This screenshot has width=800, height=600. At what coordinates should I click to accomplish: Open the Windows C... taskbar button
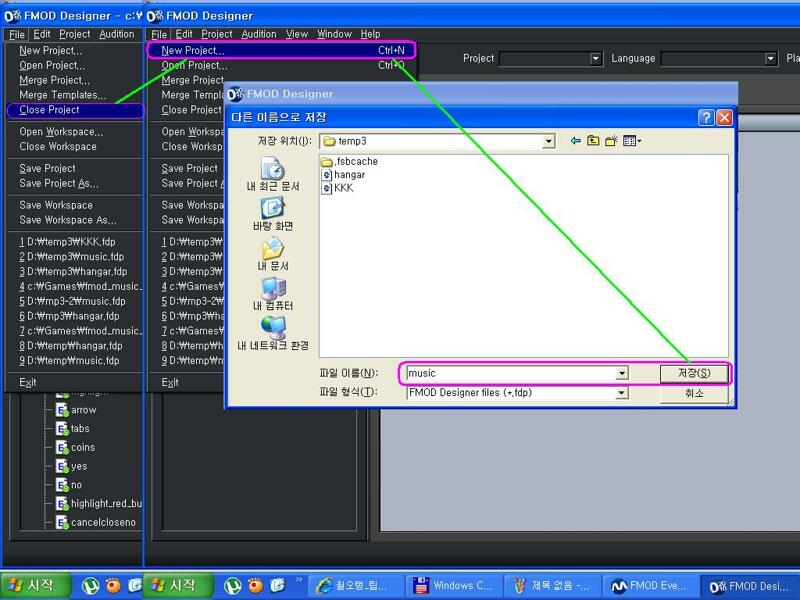point(455,586)
